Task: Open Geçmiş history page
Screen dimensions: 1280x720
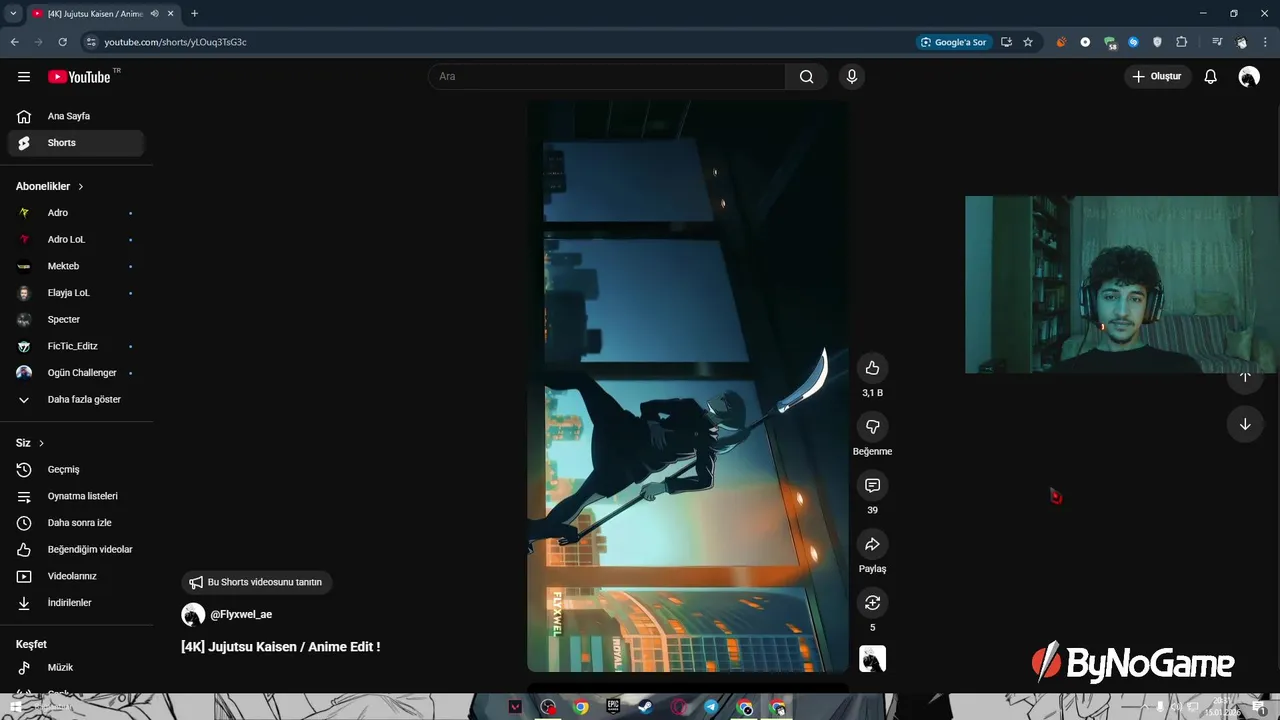Action: 76,470
